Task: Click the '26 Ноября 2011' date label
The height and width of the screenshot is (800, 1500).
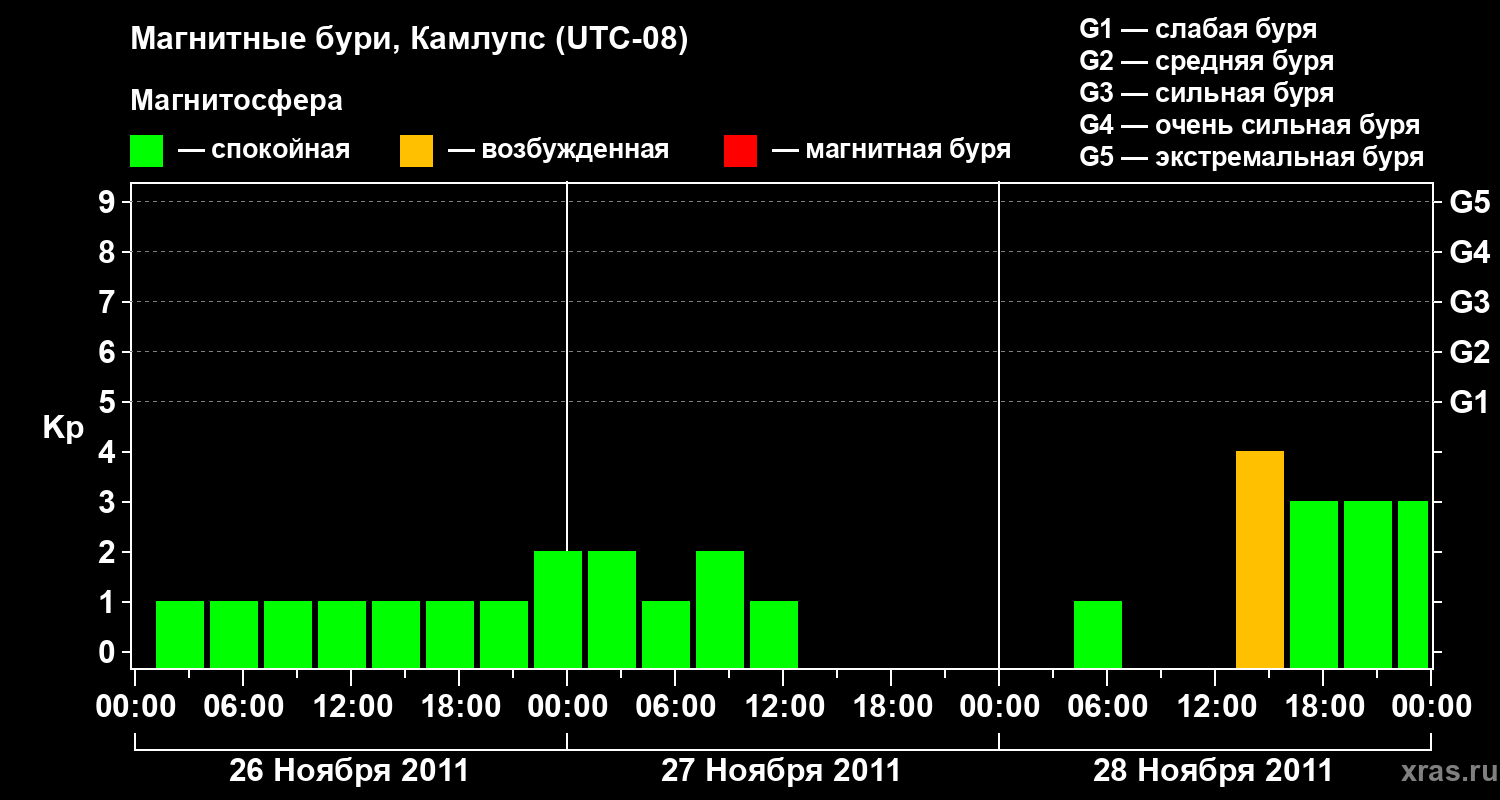Action: point(349,770)
